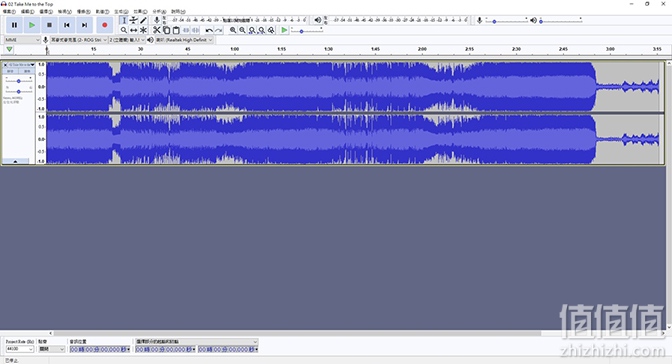This screenshot has width=672, height=364.
Task: Toggle Mute on the audio track
Action: click(11, 71)
